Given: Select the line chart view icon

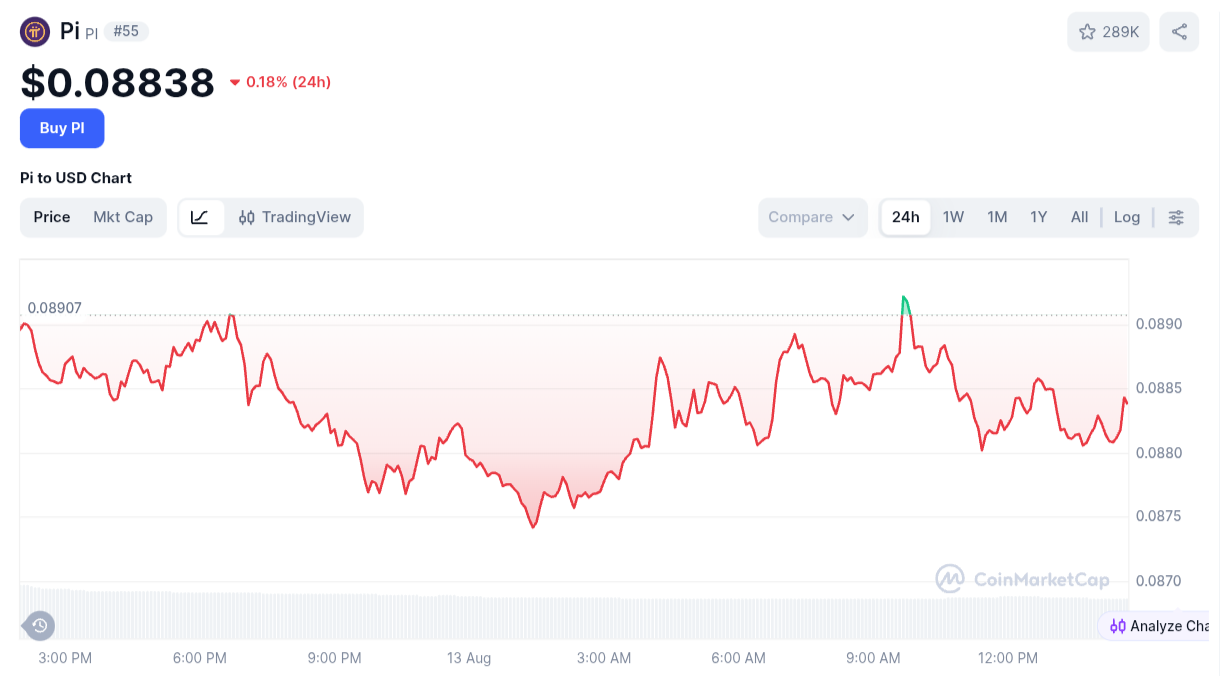Looking at the screenshot, I should (x=201, y=217).
